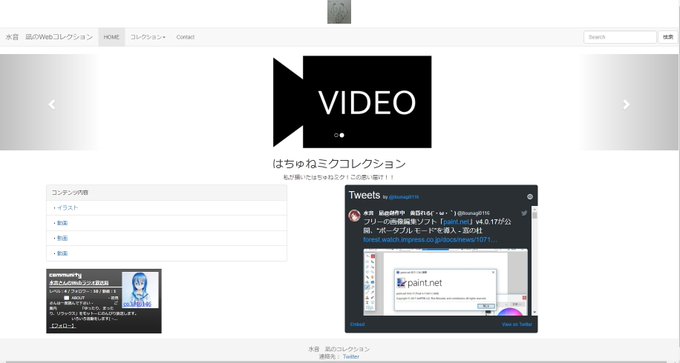680x363 pixels.
Task: Open the イラスト content link
Action: [68, 208]
